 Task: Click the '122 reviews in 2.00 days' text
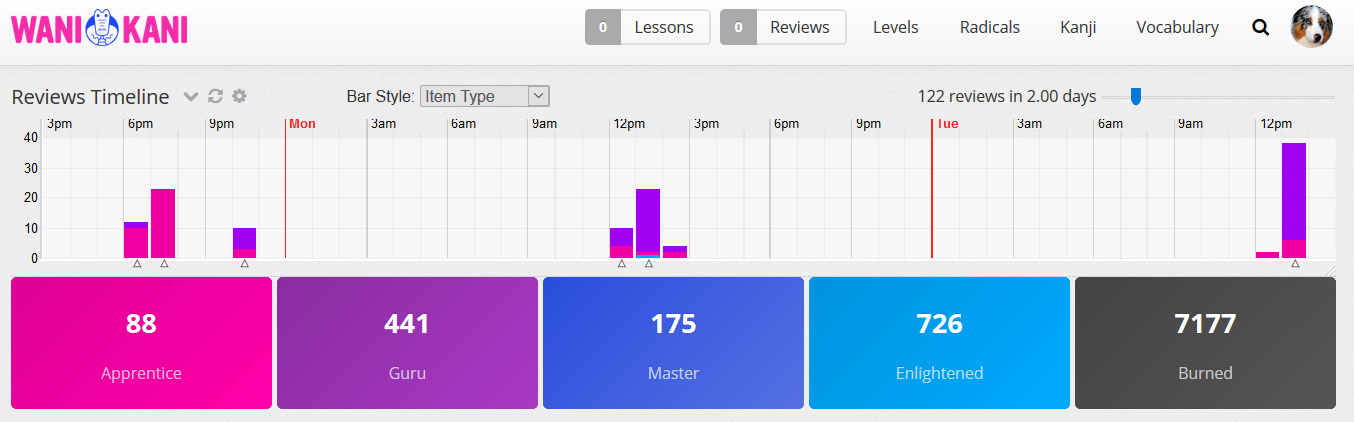tap(1007, 97)
